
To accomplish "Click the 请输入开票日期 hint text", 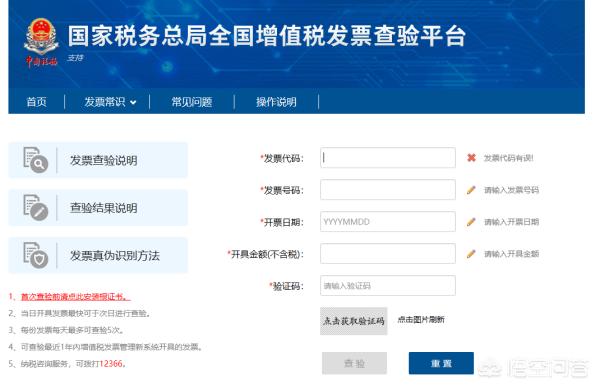I will click(511, 222).
